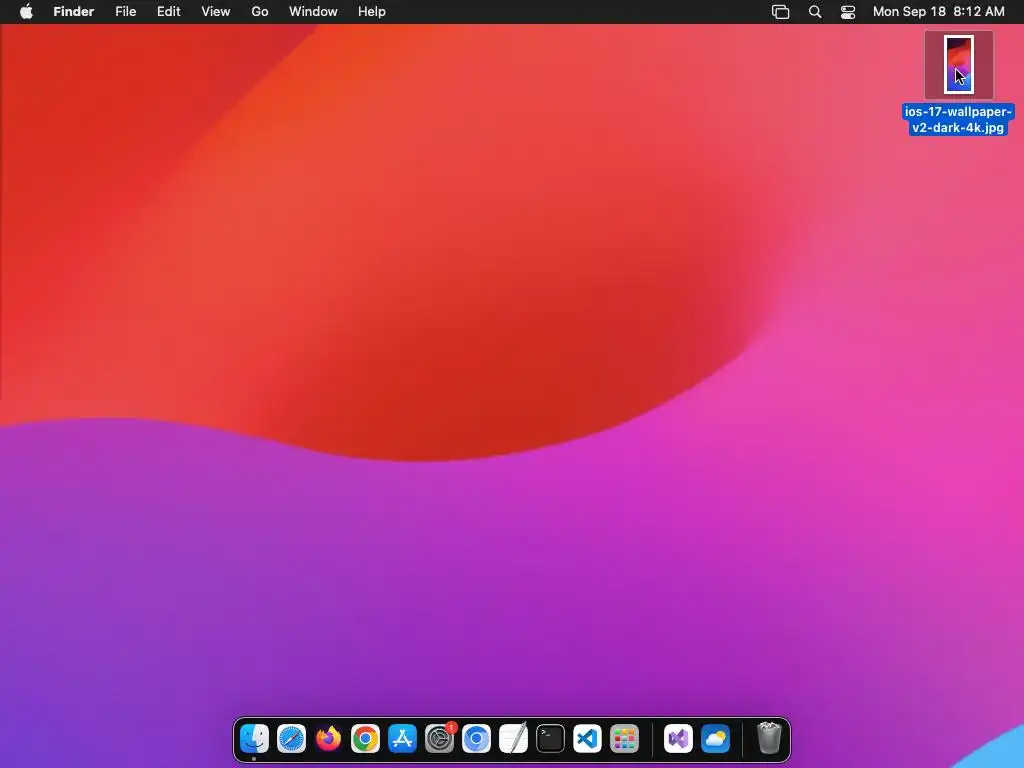Open the Help menu

[x=372, y=12]
